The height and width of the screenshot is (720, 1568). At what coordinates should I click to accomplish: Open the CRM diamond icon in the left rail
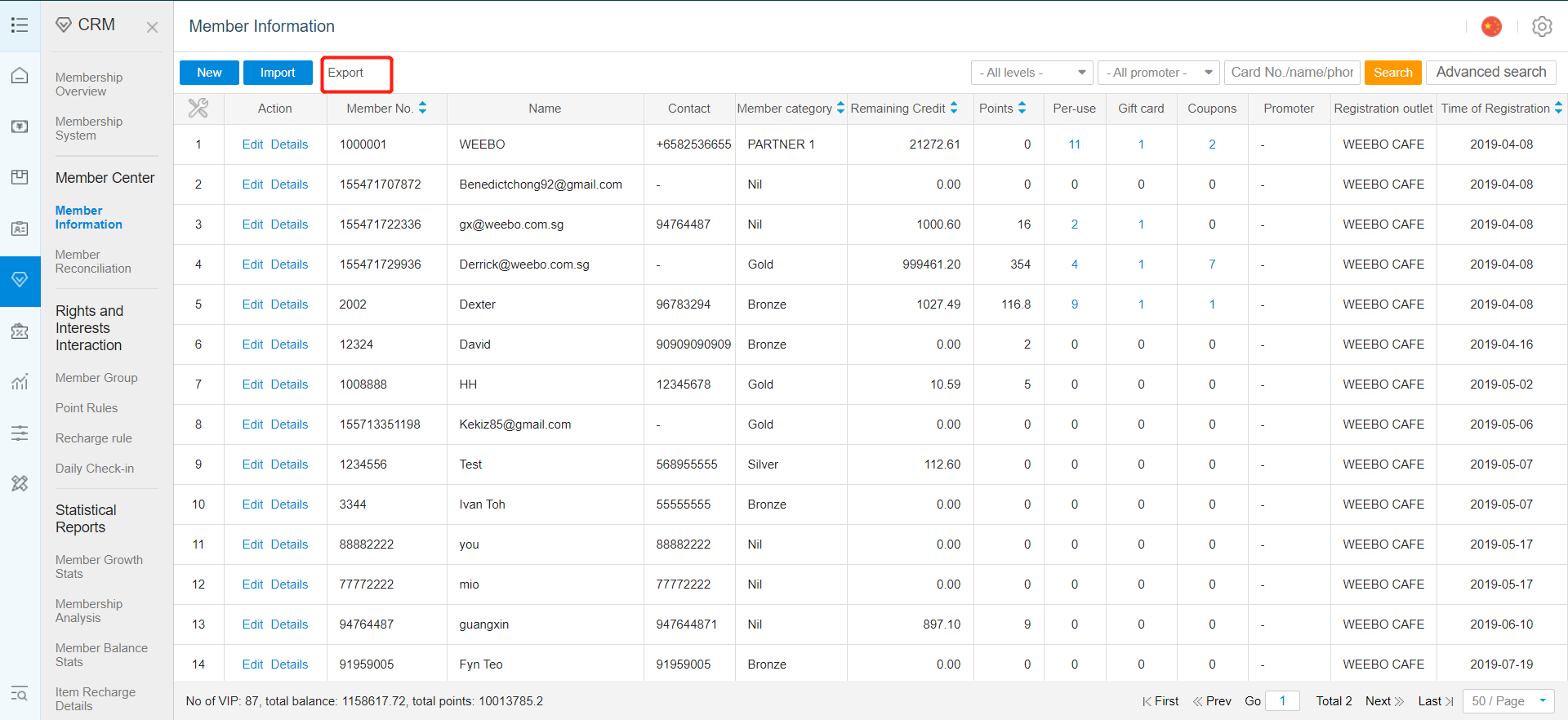[20, 279]
